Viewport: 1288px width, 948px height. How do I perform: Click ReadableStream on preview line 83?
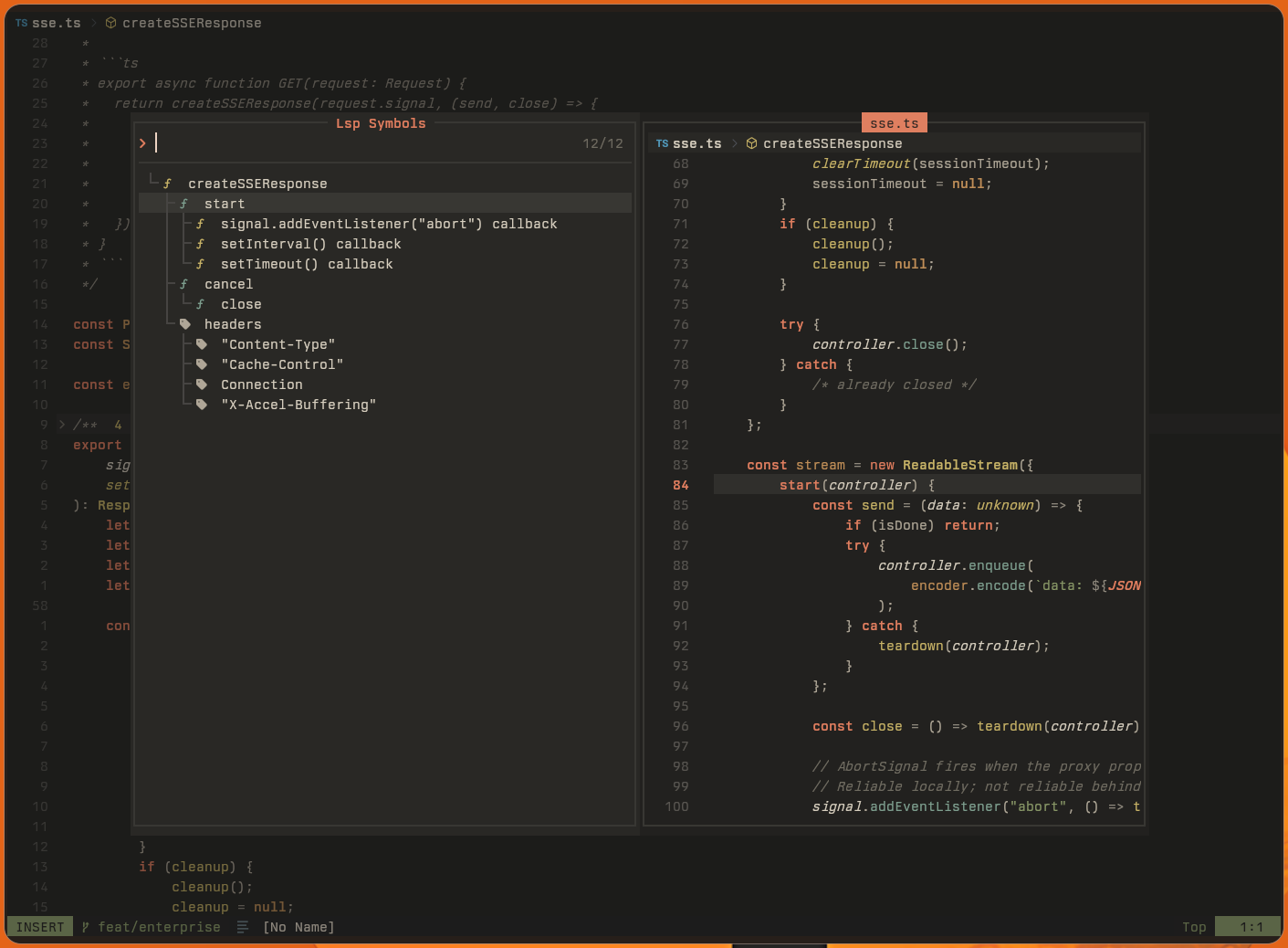960,465
